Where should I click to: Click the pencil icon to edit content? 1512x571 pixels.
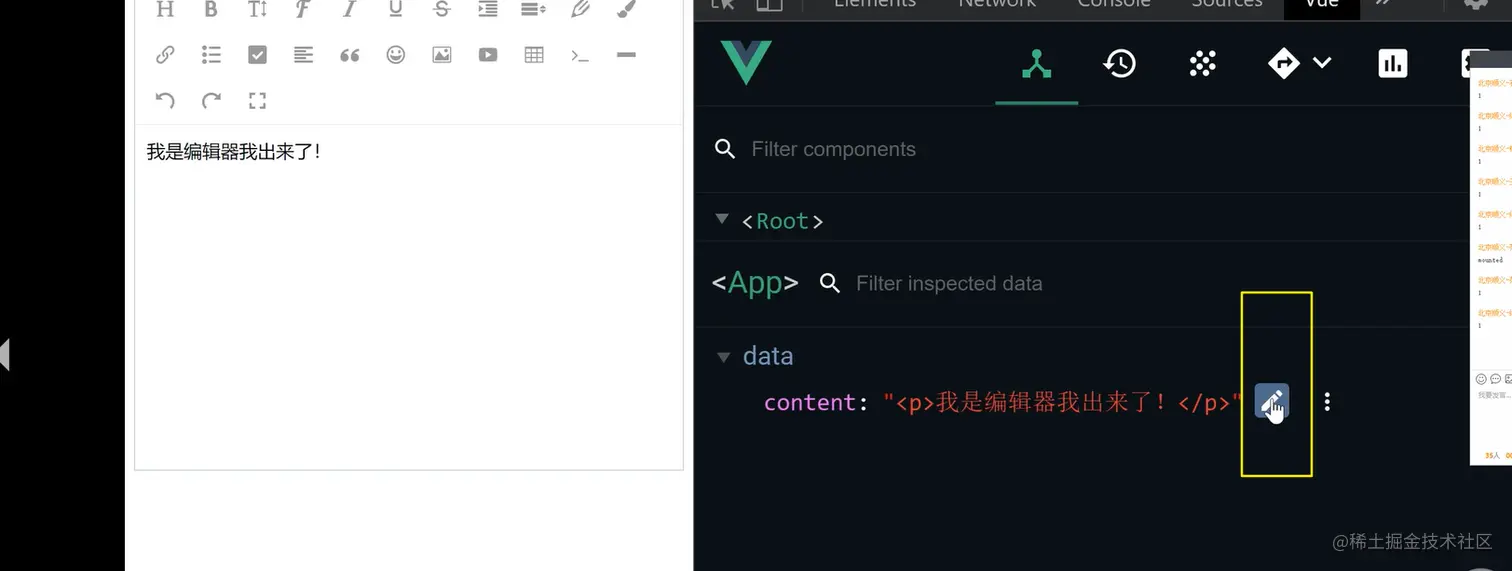coord(1272,402)
